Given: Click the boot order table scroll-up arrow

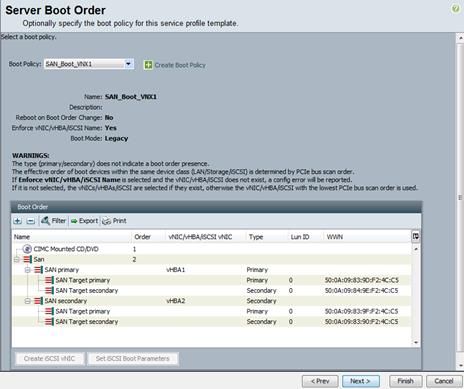Looking at the screenshot, I should [416, 249].
